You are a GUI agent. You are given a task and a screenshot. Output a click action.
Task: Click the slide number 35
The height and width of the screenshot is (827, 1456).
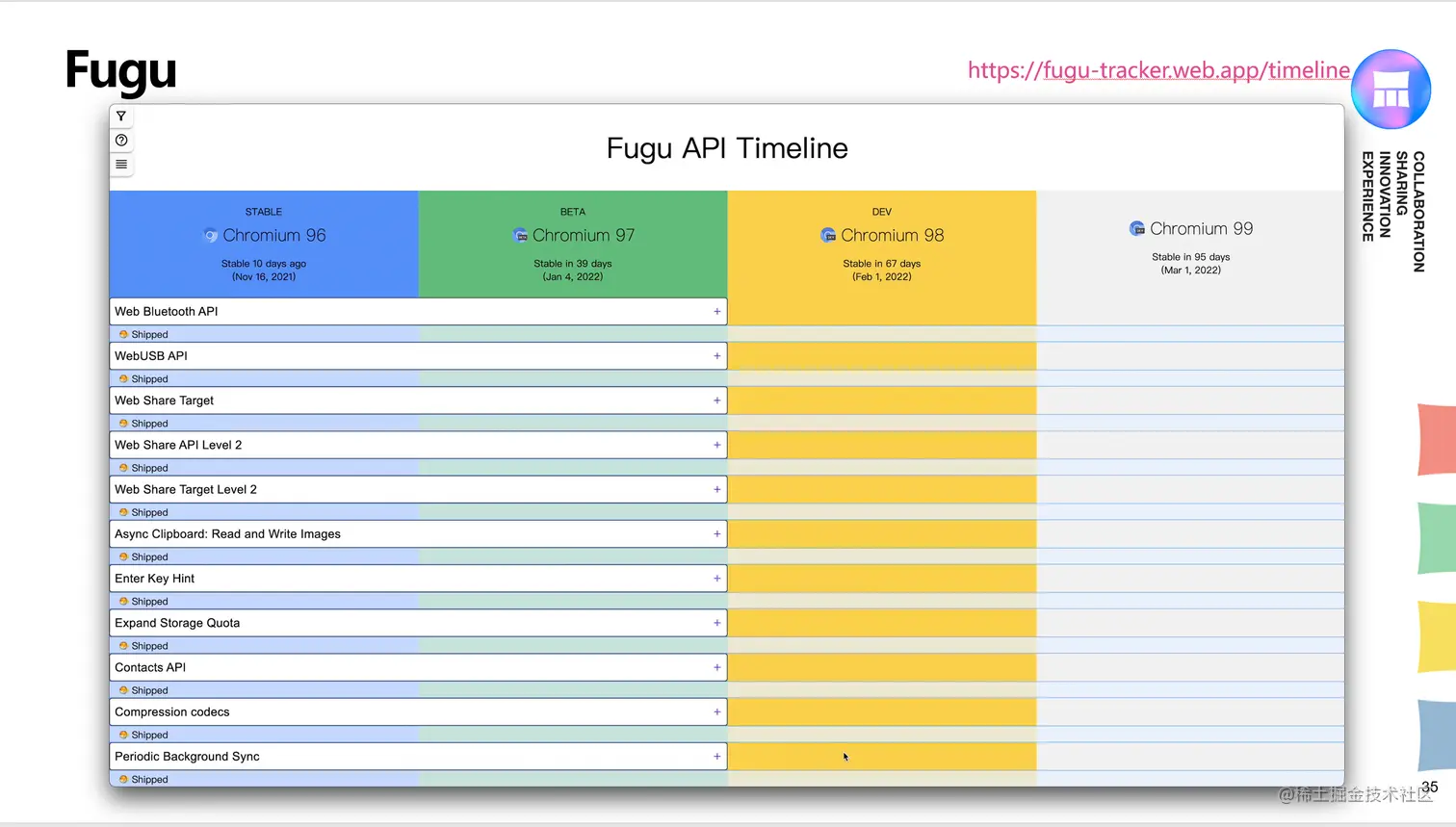[1430, 787]
